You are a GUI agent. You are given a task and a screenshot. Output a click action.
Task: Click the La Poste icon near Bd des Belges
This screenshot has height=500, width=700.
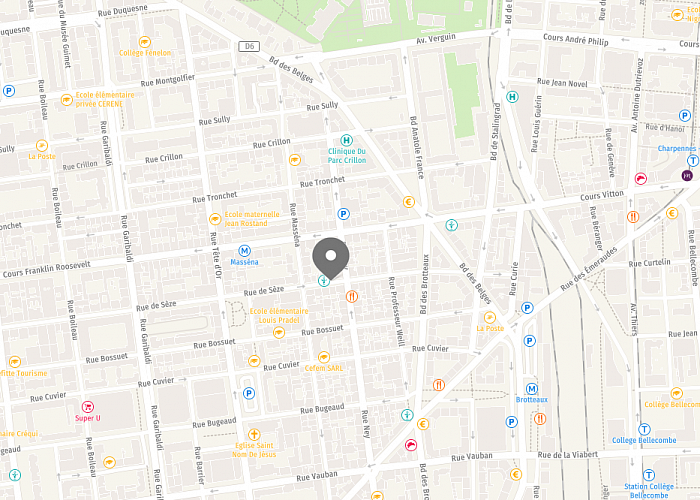coord(490,317)
